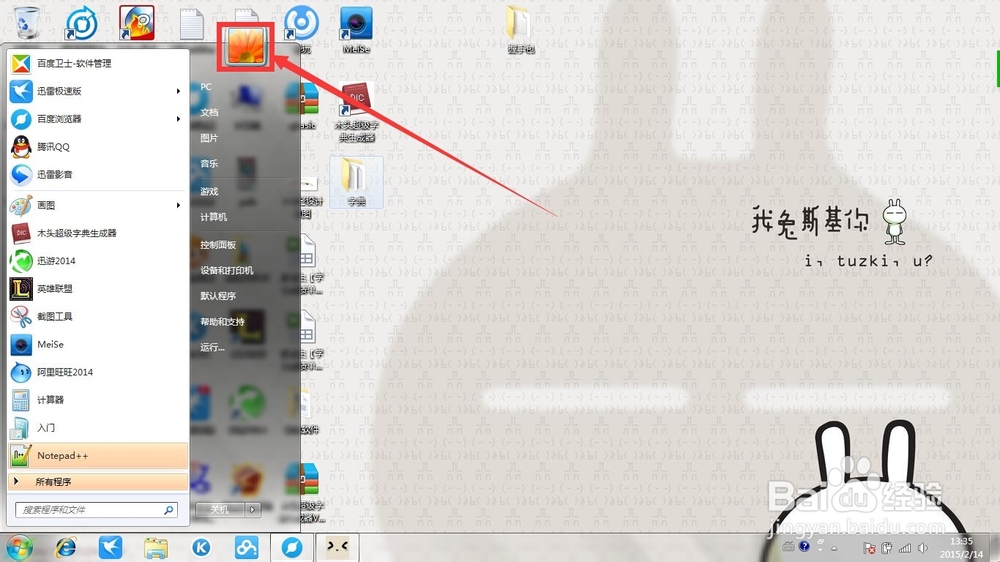
Task: Click the 关机 shutdown button
Action: (220, 509)
